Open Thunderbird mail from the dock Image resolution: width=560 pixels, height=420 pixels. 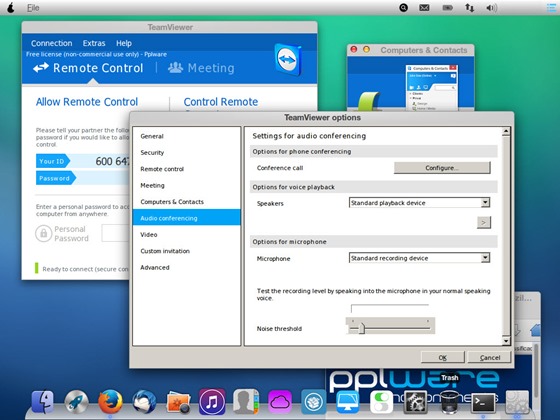144,401
